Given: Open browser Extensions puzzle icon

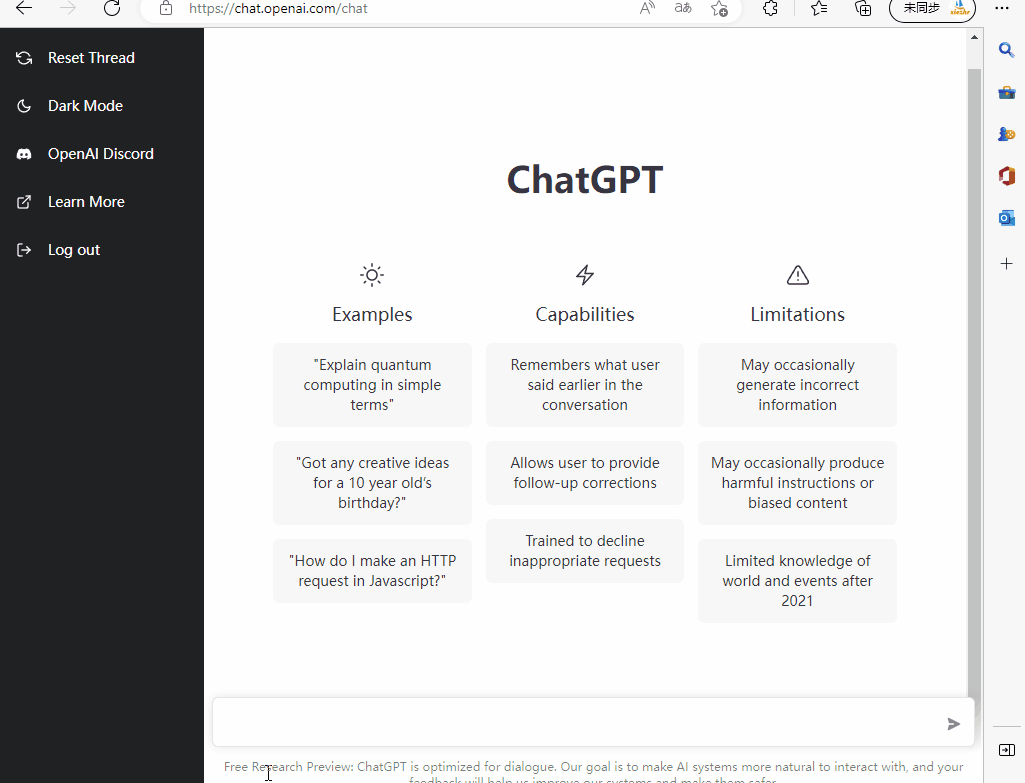Looking at the screenshot, I should click(771, 8).
